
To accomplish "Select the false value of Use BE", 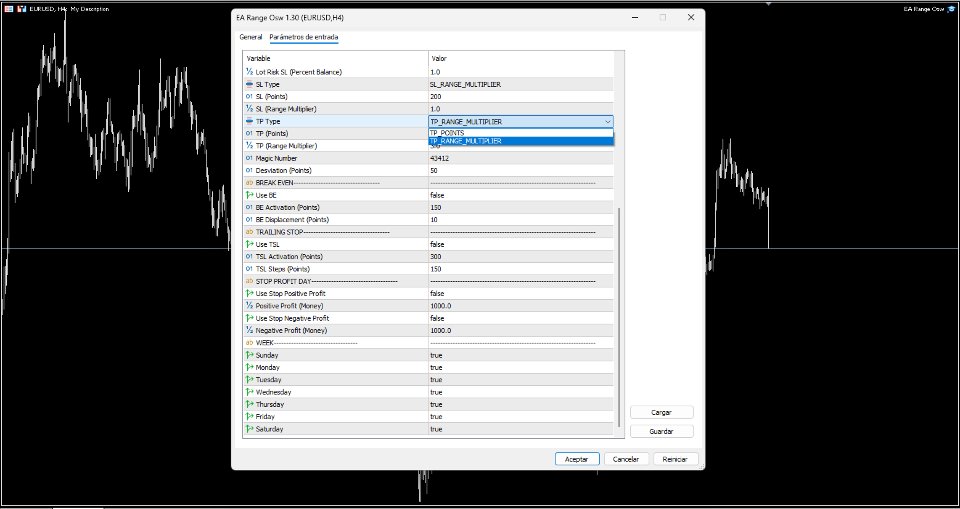I will click(x=437, y=195).
